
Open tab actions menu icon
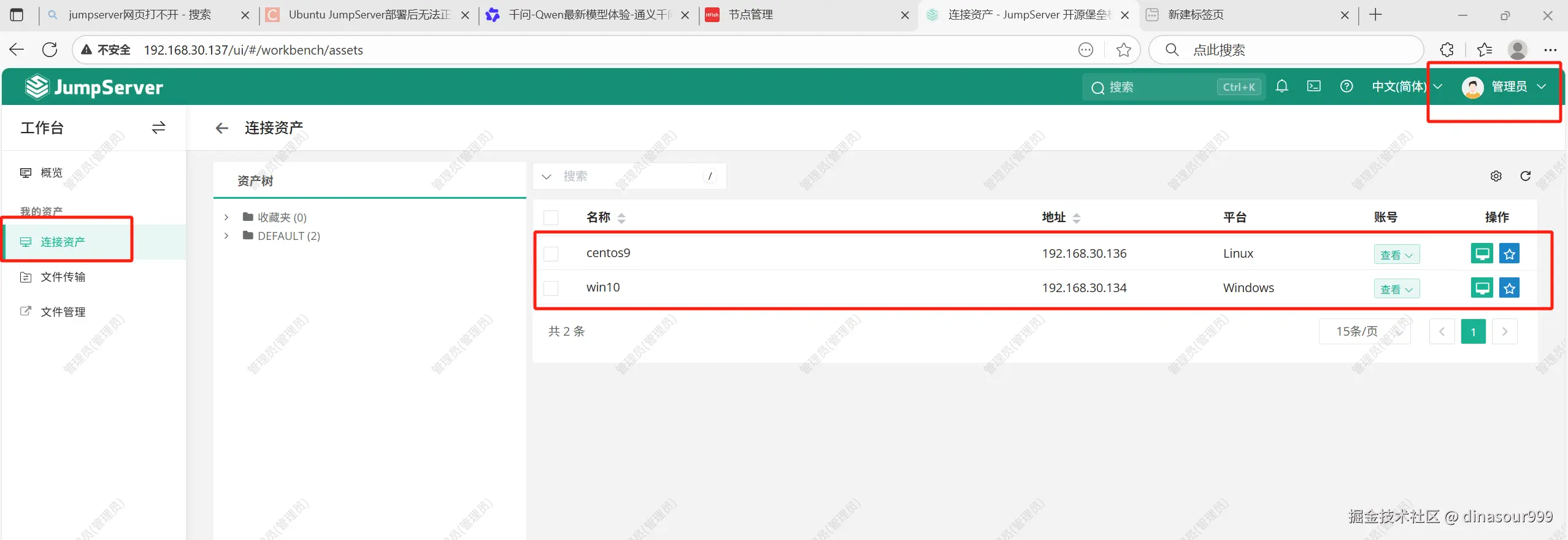click(17, 15)
